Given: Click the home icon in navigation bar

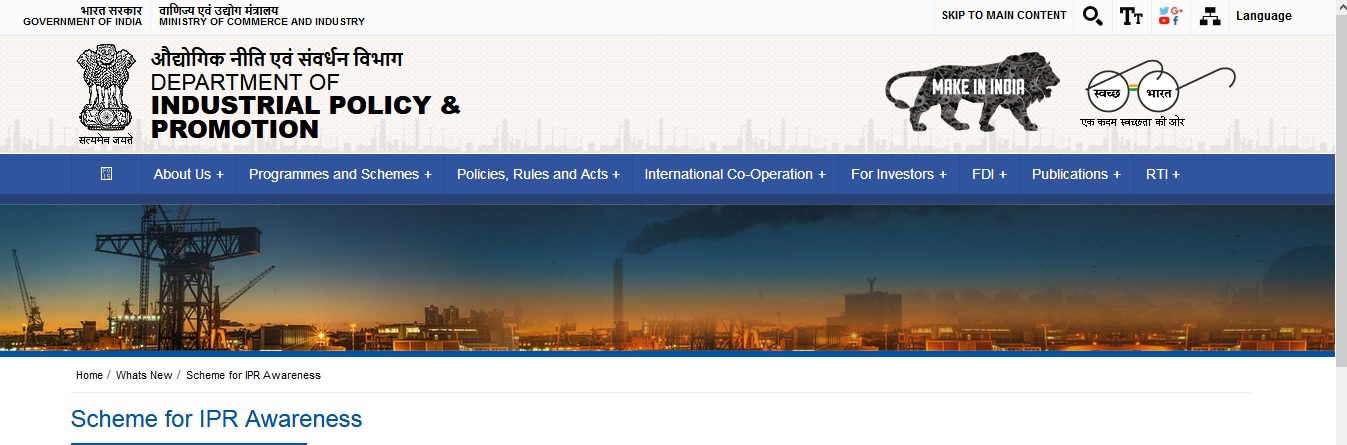Looking at the screenshot, I should point(107,174).
